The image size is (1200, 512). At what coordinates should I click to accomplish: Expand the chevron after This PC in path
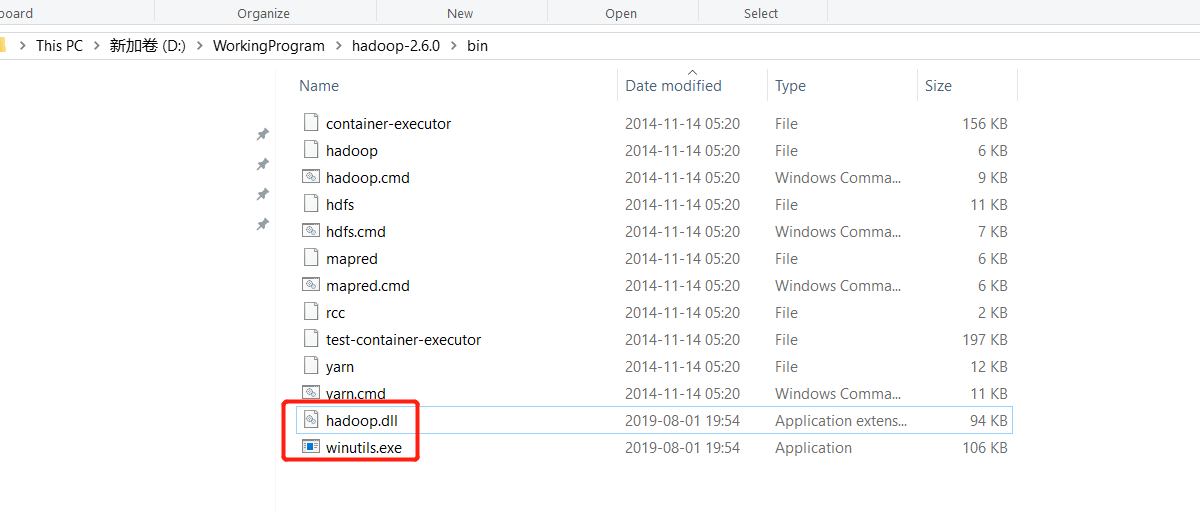coord(96,46)
